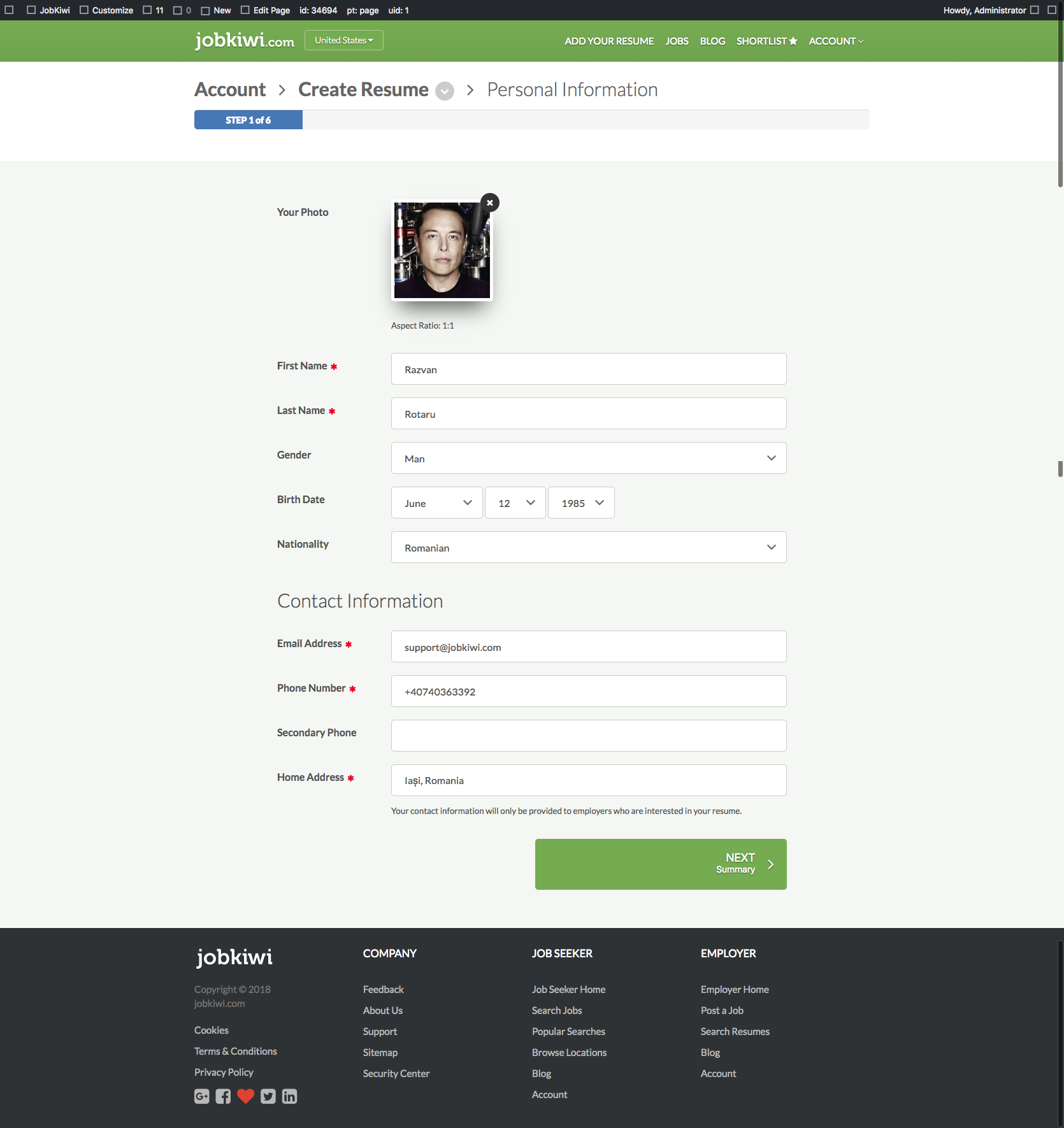
Task: Remove the uploaded profile photo
Action: click(x=490, y=203)
